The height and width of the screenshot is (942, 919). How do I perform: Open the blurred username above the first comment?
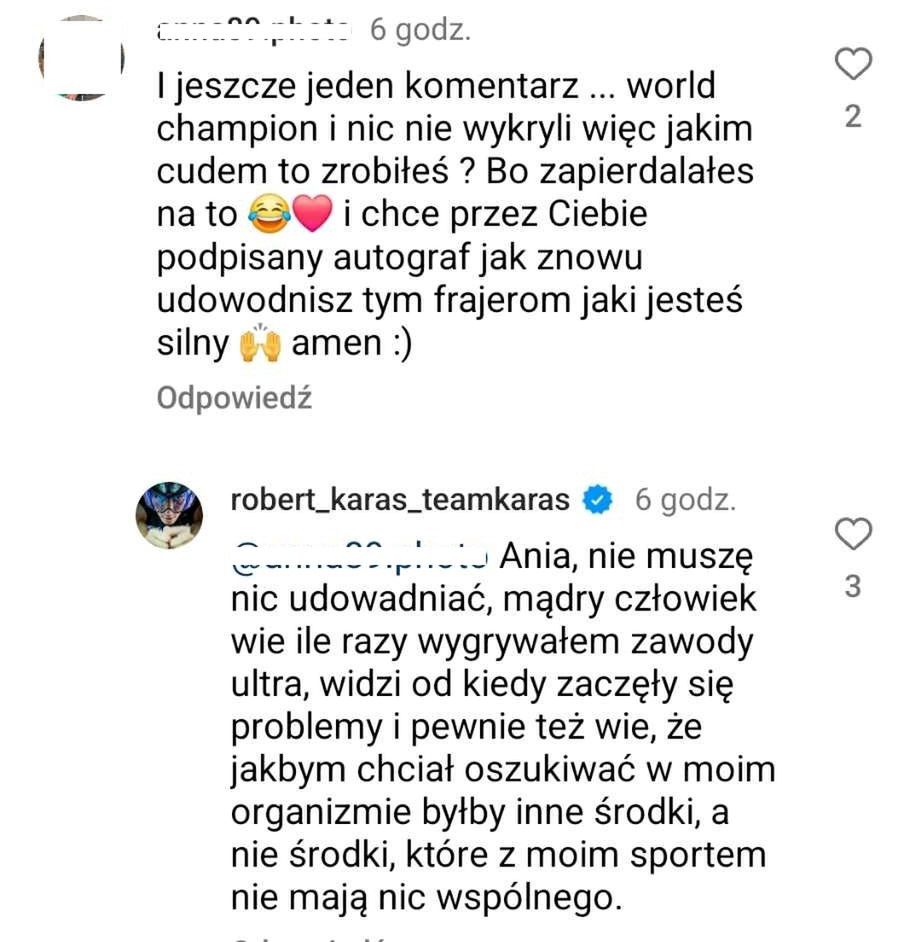tap(254, 31)
